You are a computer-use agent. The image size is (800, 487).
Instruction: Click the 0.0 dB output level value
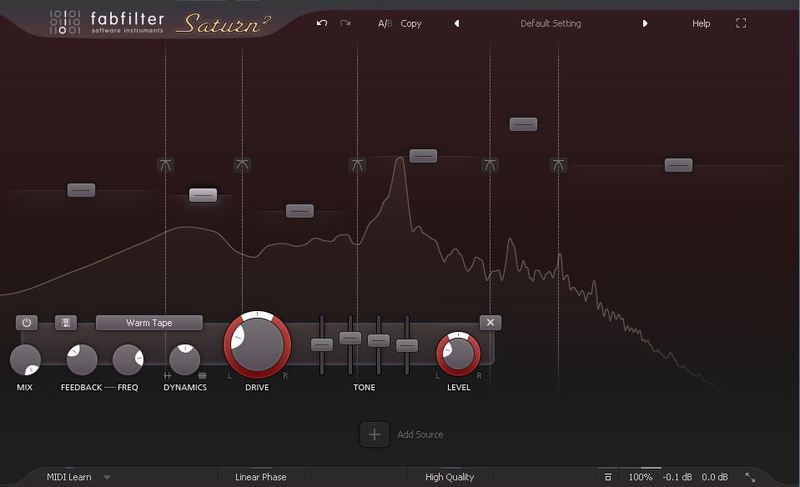[x=714, y=477]
